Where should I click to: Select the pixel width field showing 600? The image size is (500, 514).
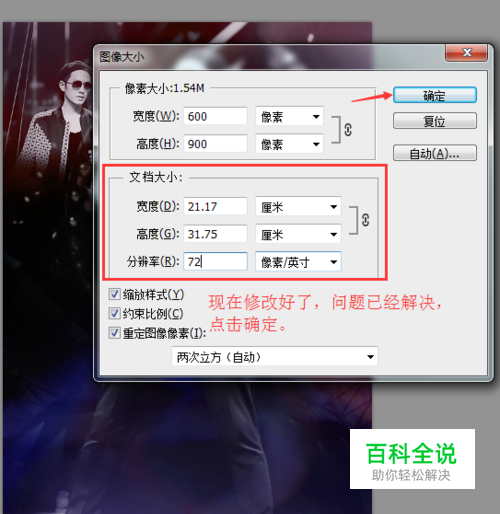pyautogui.click(x=215, y=116)
